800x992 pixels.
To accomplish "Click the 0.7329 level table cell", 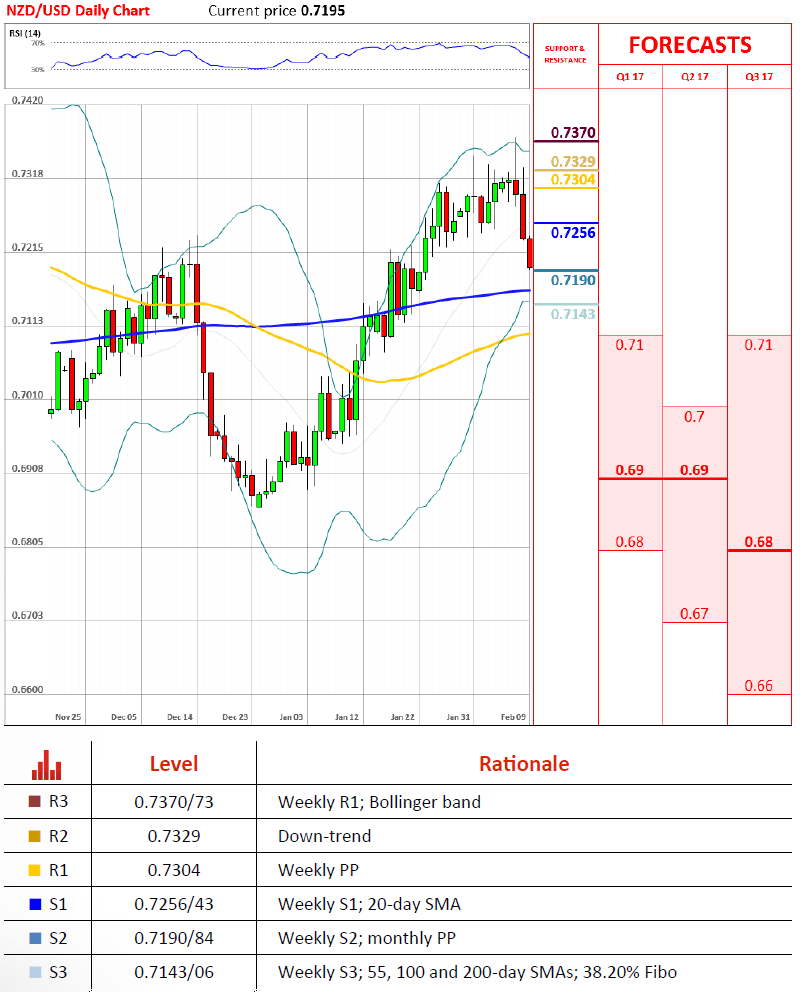I will 174,836.
